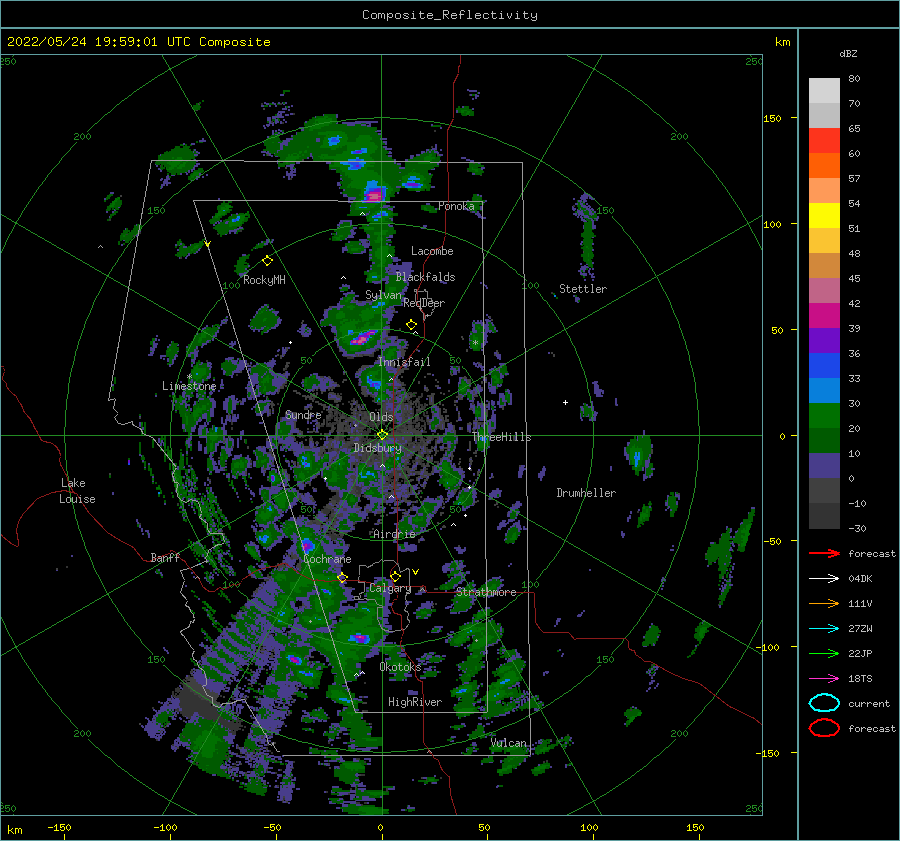This screenshot has width=900, height=841.
Task: Click the green 22JP arrow in legend
Action: (824, 653)
